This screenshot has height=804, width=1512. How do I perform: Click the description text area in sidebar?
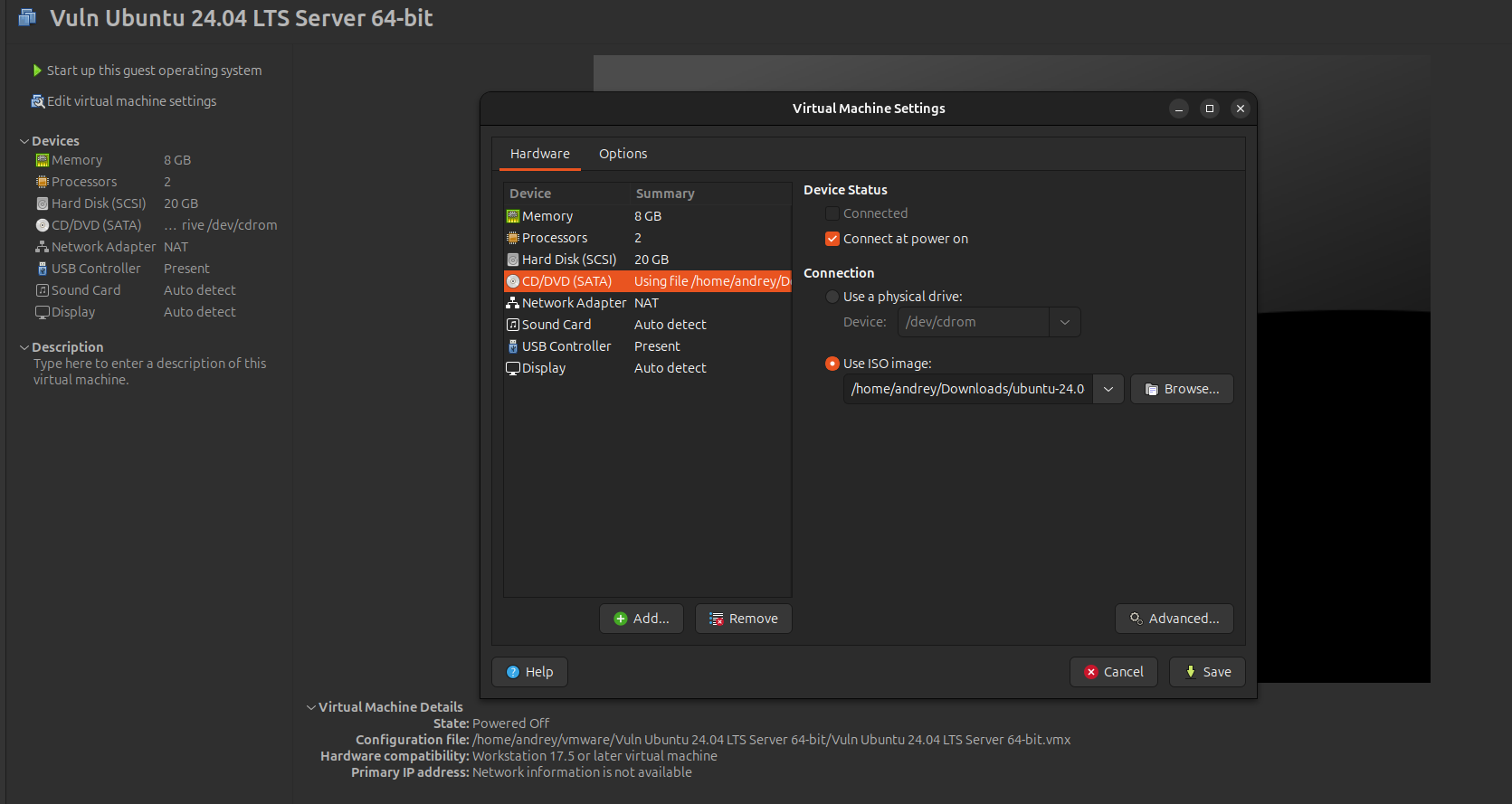(x=150, y=372)
